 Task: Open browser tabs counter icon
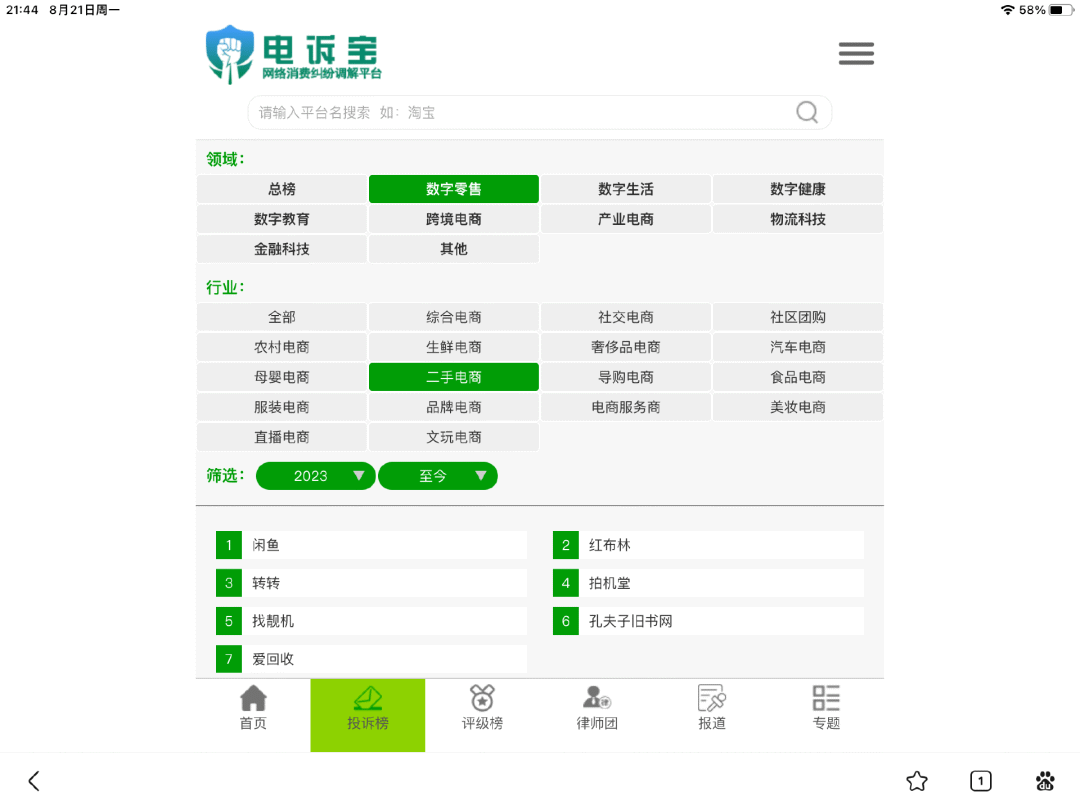(x=981, y=780)
